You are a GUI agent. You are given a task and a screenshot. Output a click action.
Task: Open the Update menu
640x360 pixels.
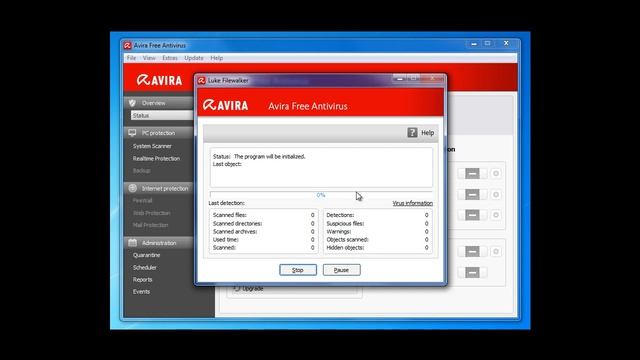click(x=194, y=58)
